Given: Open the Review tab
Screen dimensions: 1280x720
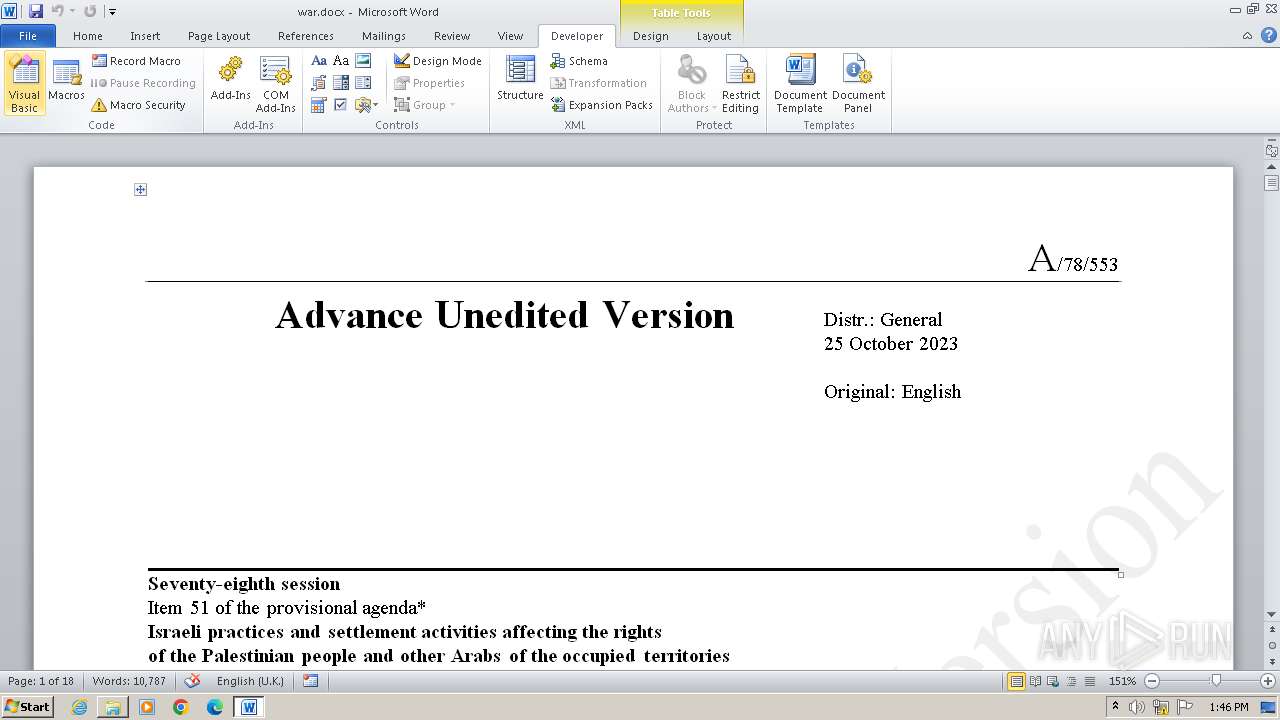Looking at the screenshot, I should pyautogui.click(x=452, y=36).
